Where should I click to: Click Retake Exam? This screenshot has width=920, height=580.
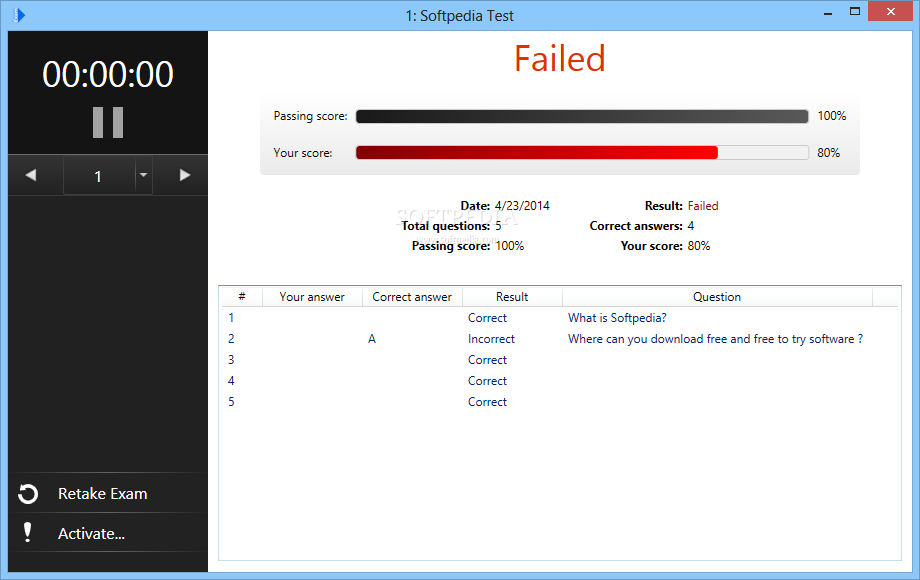click(103, 494)
